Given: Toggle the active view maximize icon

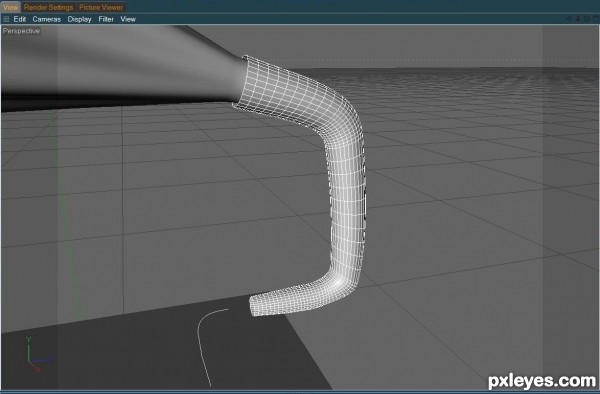Looking at the screenshot, I should coord(596,19).
